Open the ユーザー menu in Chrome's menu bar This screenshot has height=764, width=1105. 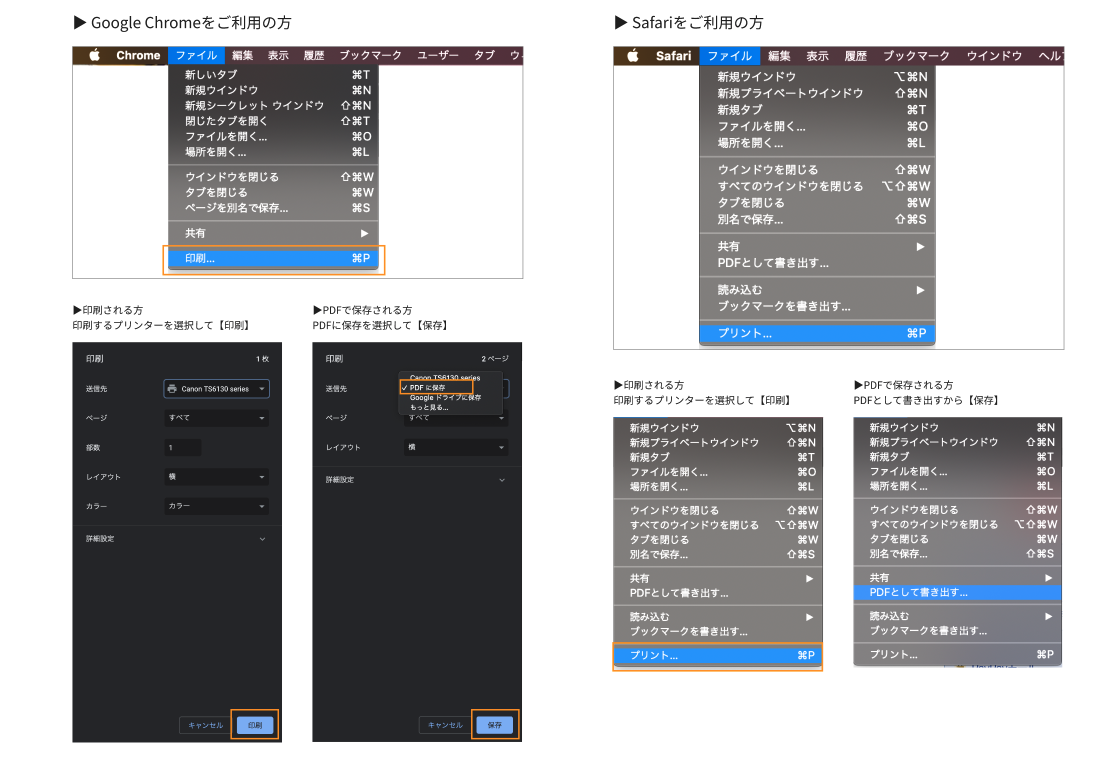click(438, 55)
